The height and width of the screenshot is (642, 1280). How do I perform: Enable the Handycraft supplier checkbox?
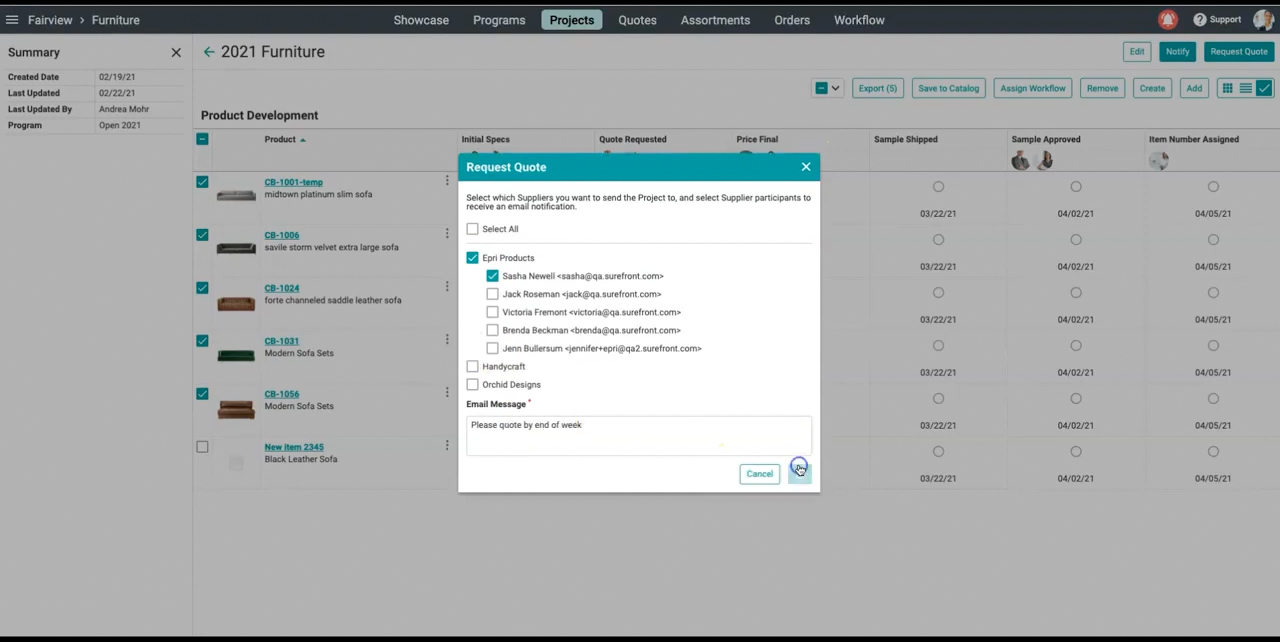point(473,367)
